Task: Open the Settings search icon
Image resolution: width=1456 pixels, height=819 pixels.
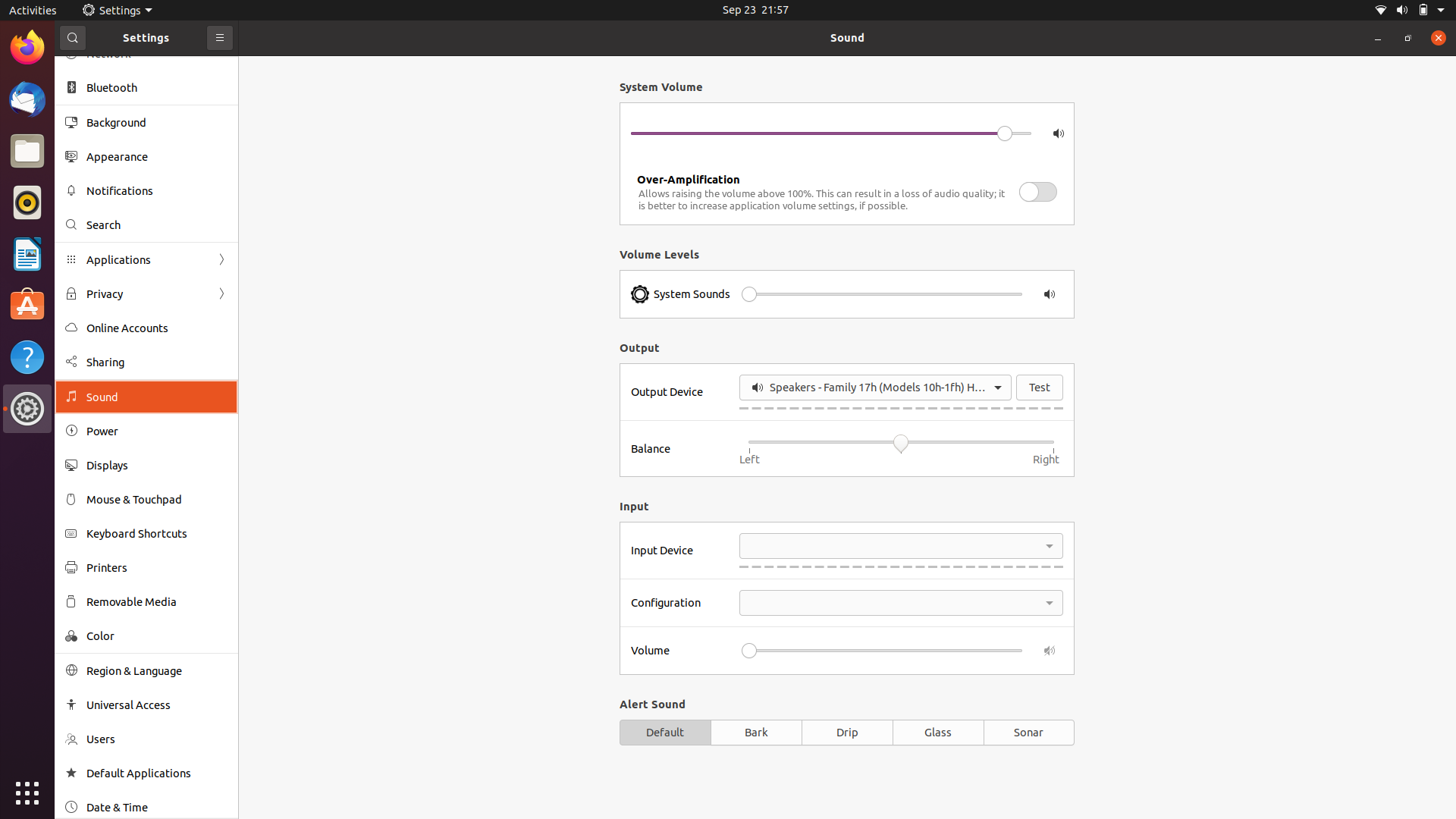Action: click(73, 38)
